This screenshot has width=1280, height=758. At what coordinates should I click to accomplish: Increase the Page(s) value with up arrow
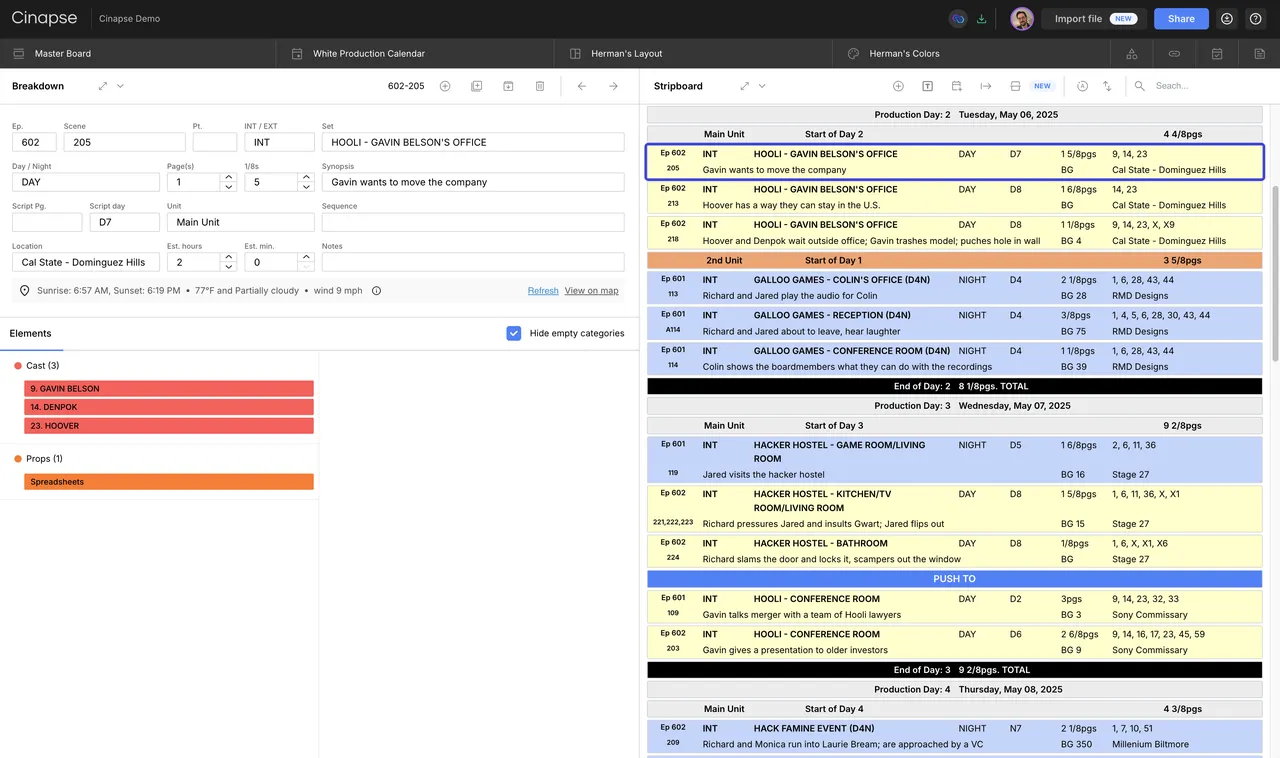coord(228,177)
